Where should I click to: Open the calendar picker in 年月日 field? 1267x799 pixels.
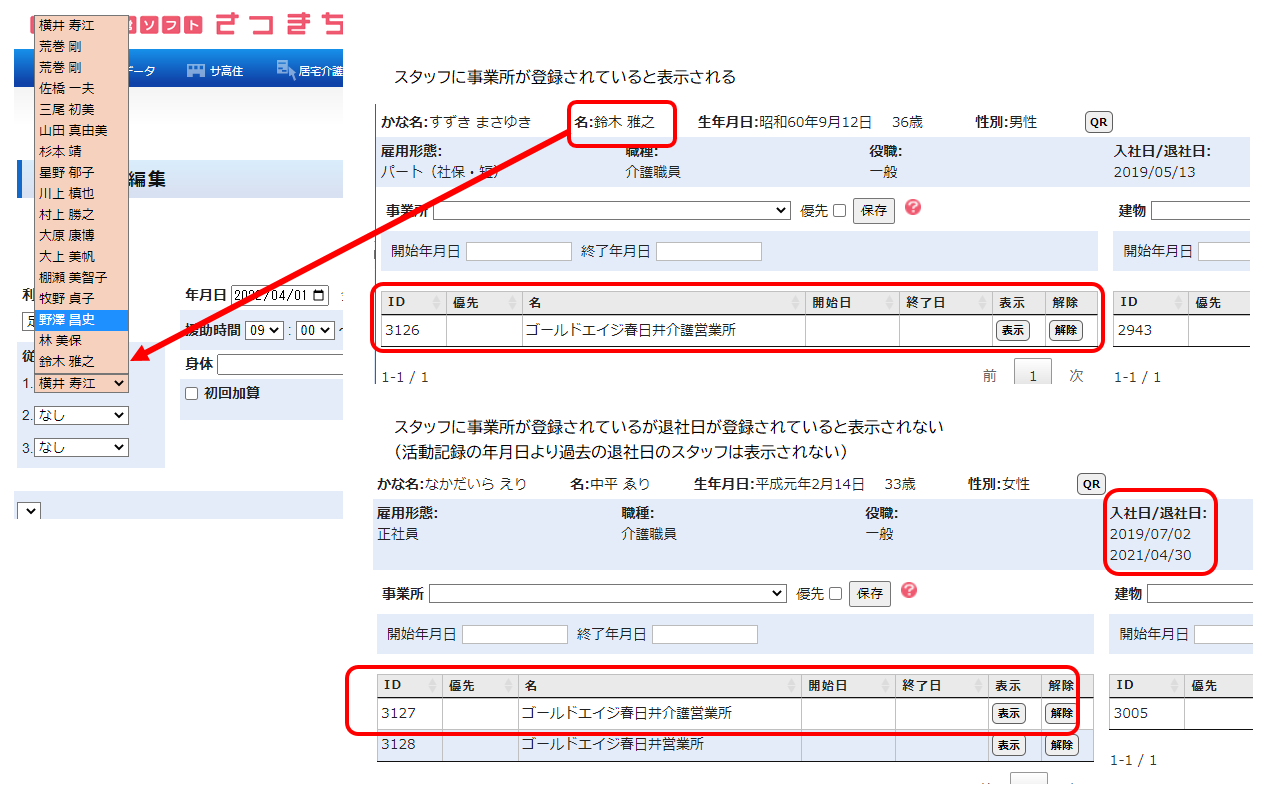click(x=319, y=295)
